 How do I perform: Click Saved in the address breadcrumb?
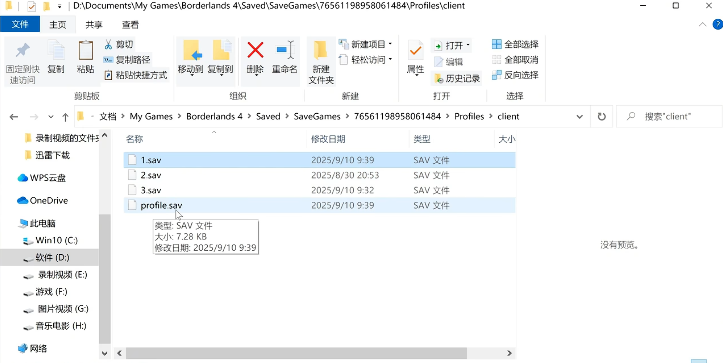pos(268,117)
